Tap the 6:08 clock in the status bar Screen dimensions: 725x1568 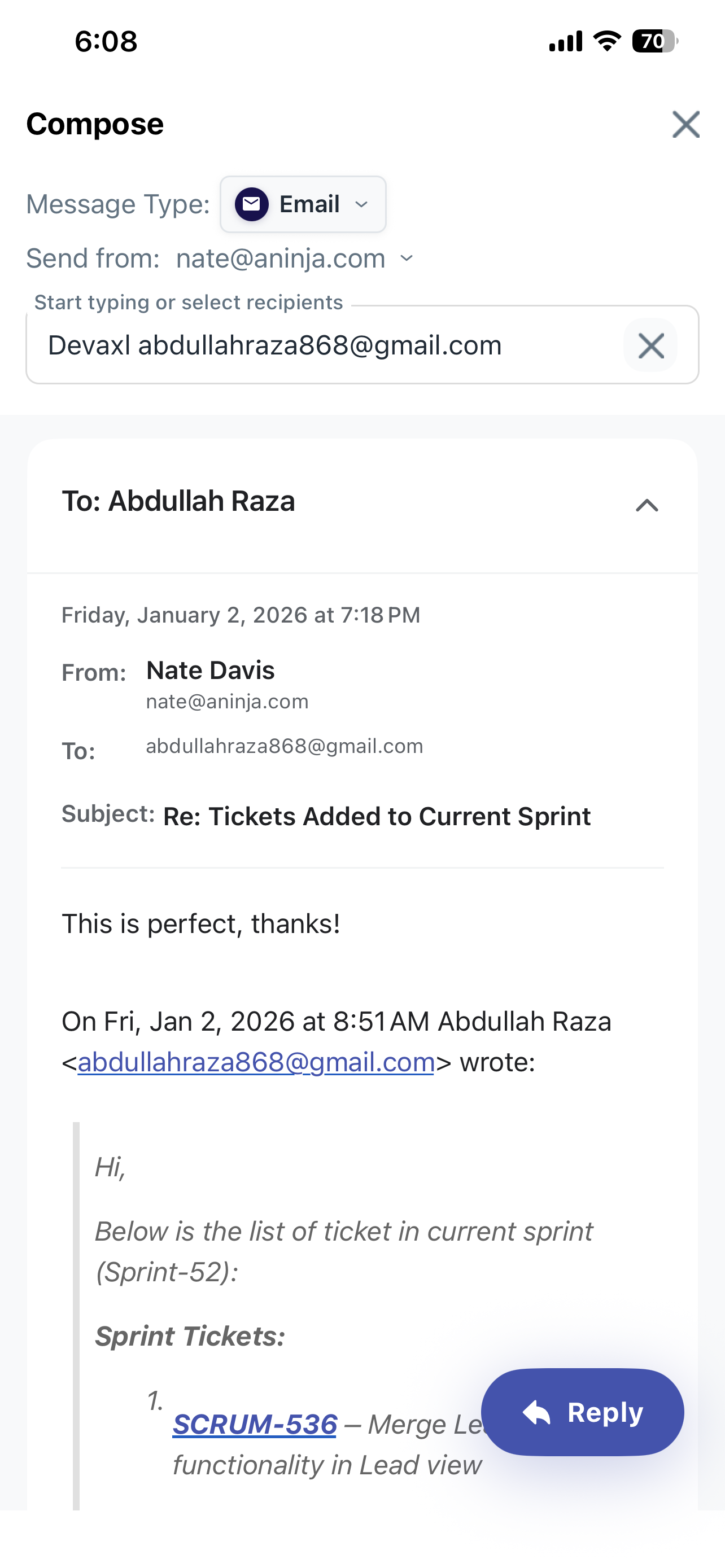pos(106,41)
